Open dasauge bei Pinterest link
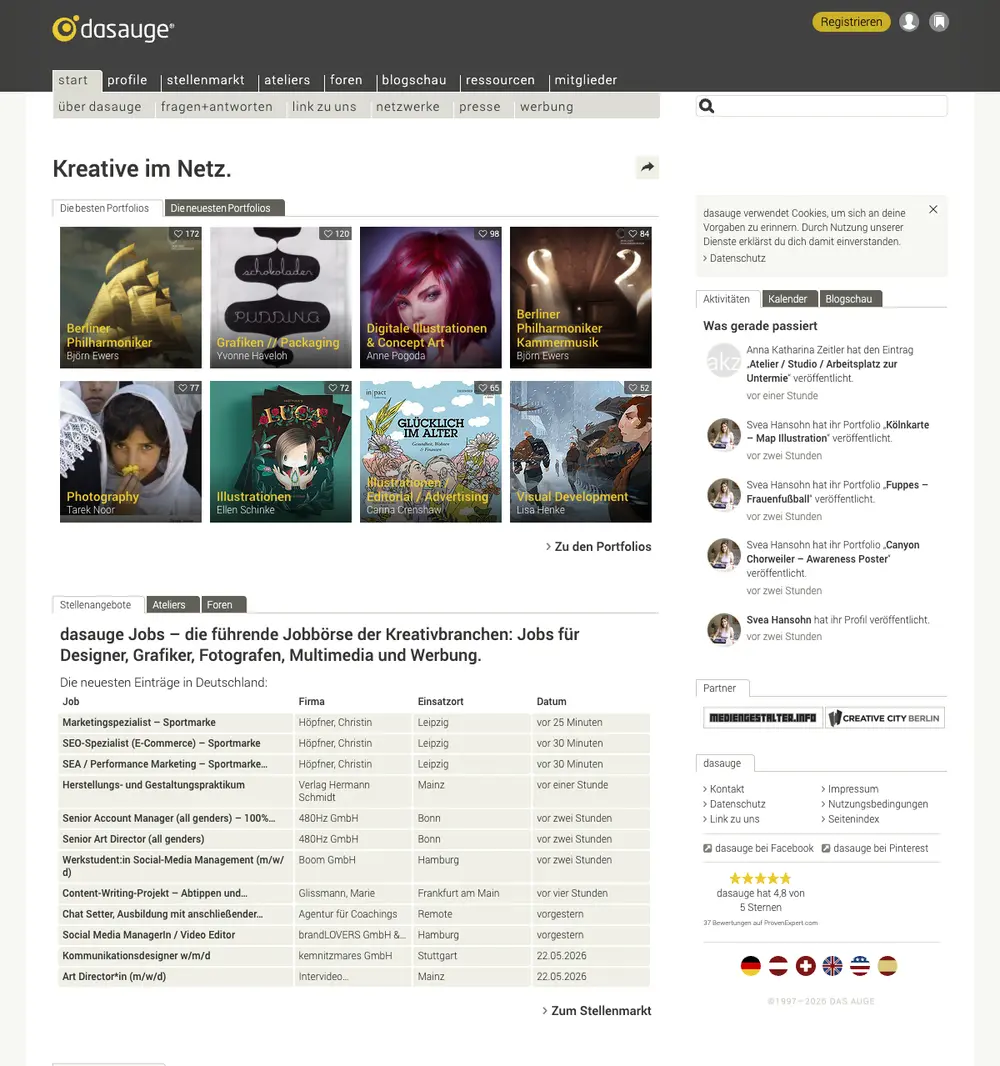The height and width of the screenshot is (1066, 1000). click(874, 848)
